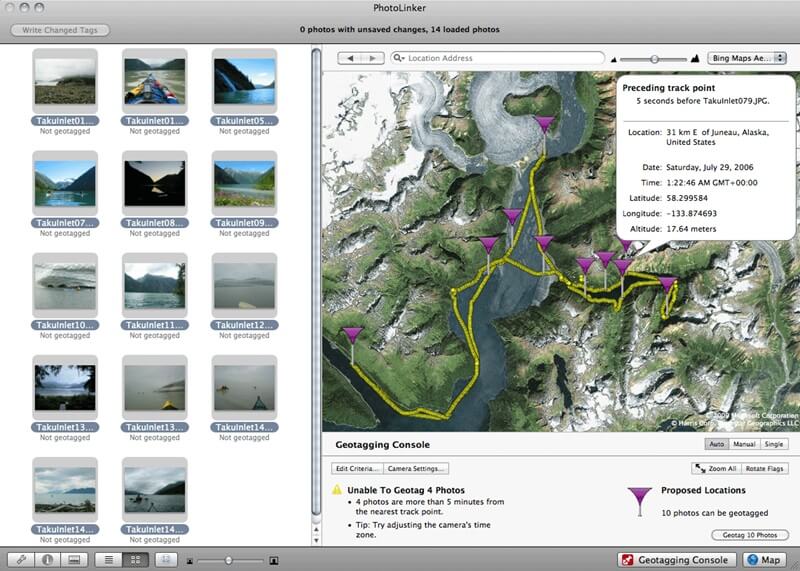Click the topmost purple flag on map

pos(543,124)
